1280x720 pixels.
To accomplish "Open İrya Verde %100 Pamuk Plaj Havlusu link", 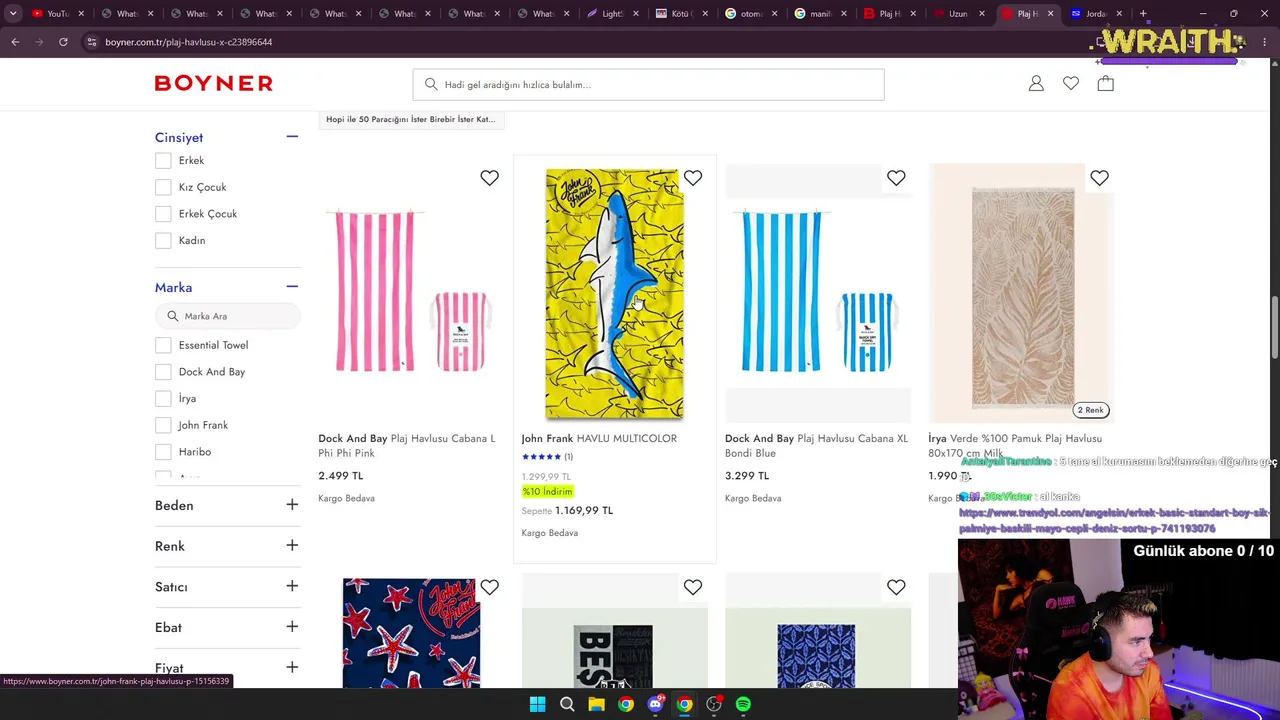I will click(x=1015, y=445).
